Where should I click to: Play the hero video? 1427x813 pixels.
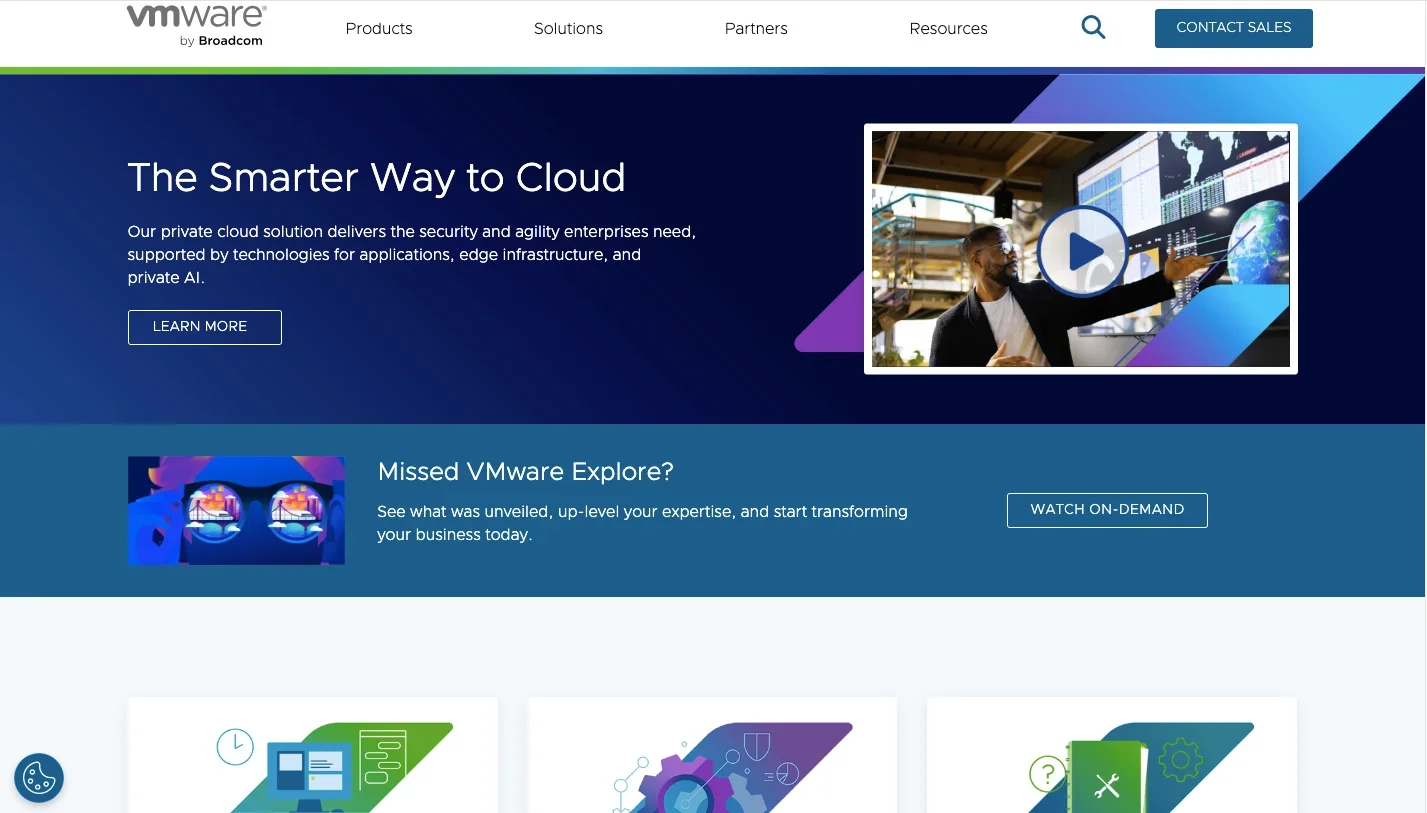point(1082,250)
